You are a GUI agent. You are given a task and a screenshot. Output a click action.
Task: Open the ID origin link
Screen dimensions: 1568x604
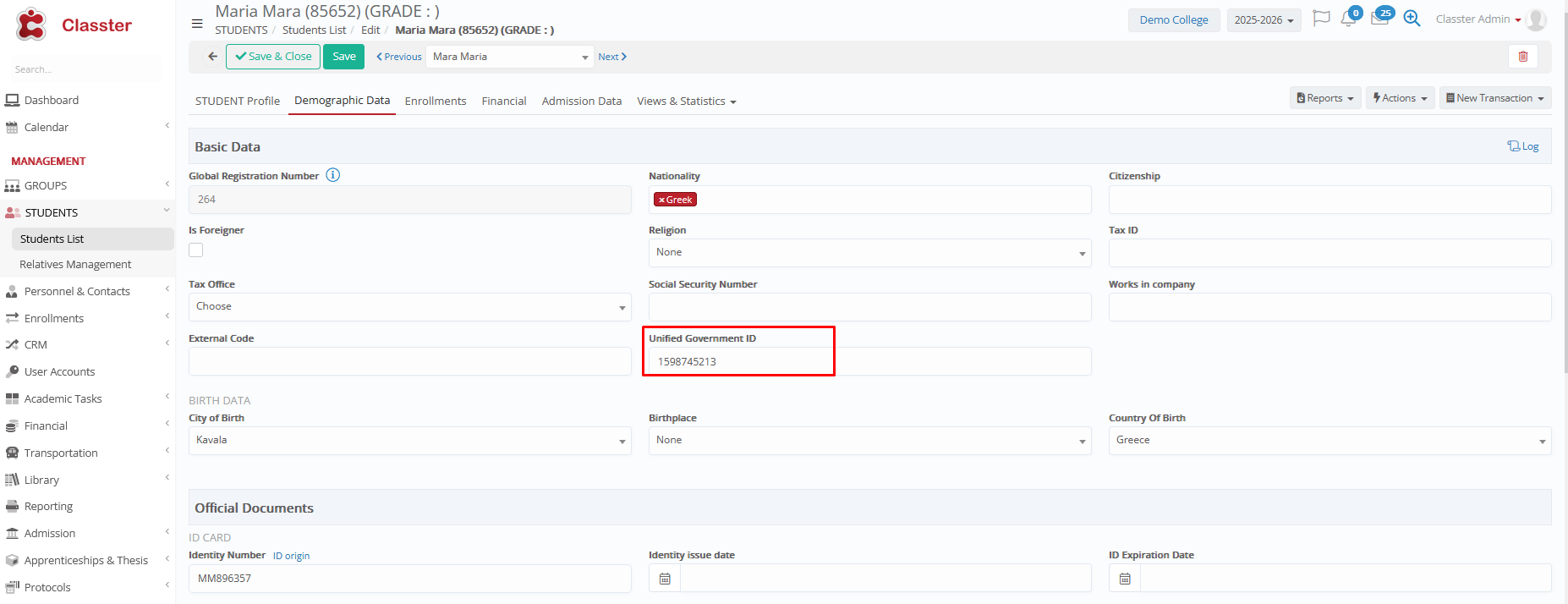pyautogui.click(x=291, y=556)
